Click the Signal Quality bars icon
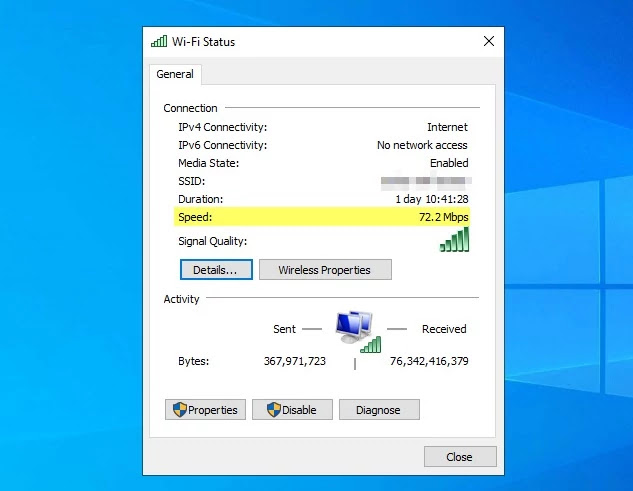633x491 pixels. pos(454,239)
